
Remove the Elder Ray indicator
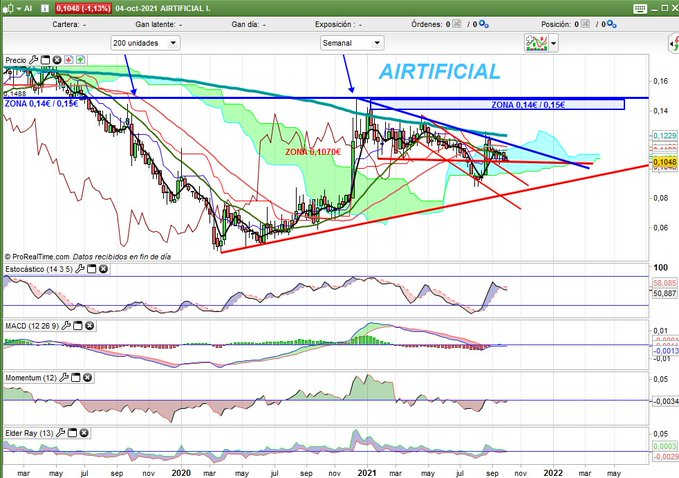coord(84,433)
